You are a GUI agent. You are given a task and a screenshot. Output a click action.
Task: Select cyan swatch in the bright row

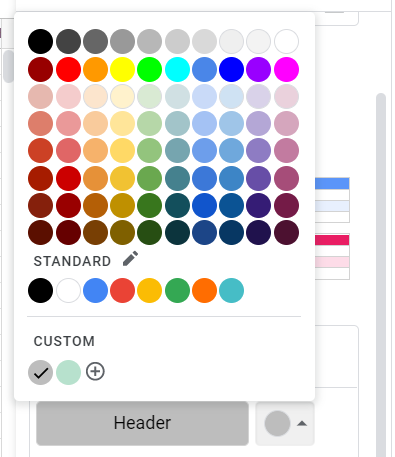point(177,69)
